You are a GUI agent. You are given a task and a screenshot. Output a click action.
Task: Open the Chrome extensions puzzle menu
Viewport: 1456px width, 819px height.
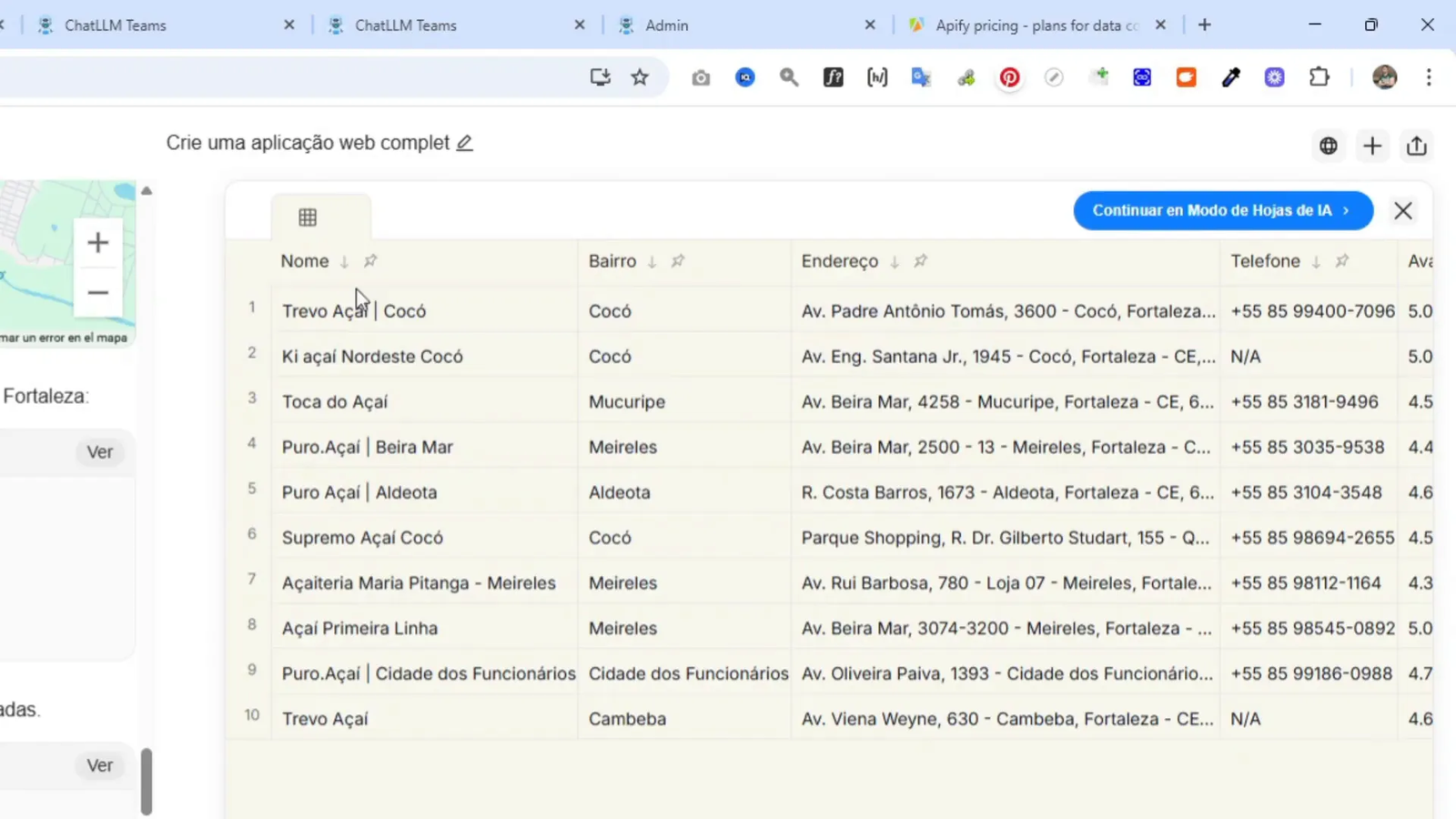[1319, 77]
